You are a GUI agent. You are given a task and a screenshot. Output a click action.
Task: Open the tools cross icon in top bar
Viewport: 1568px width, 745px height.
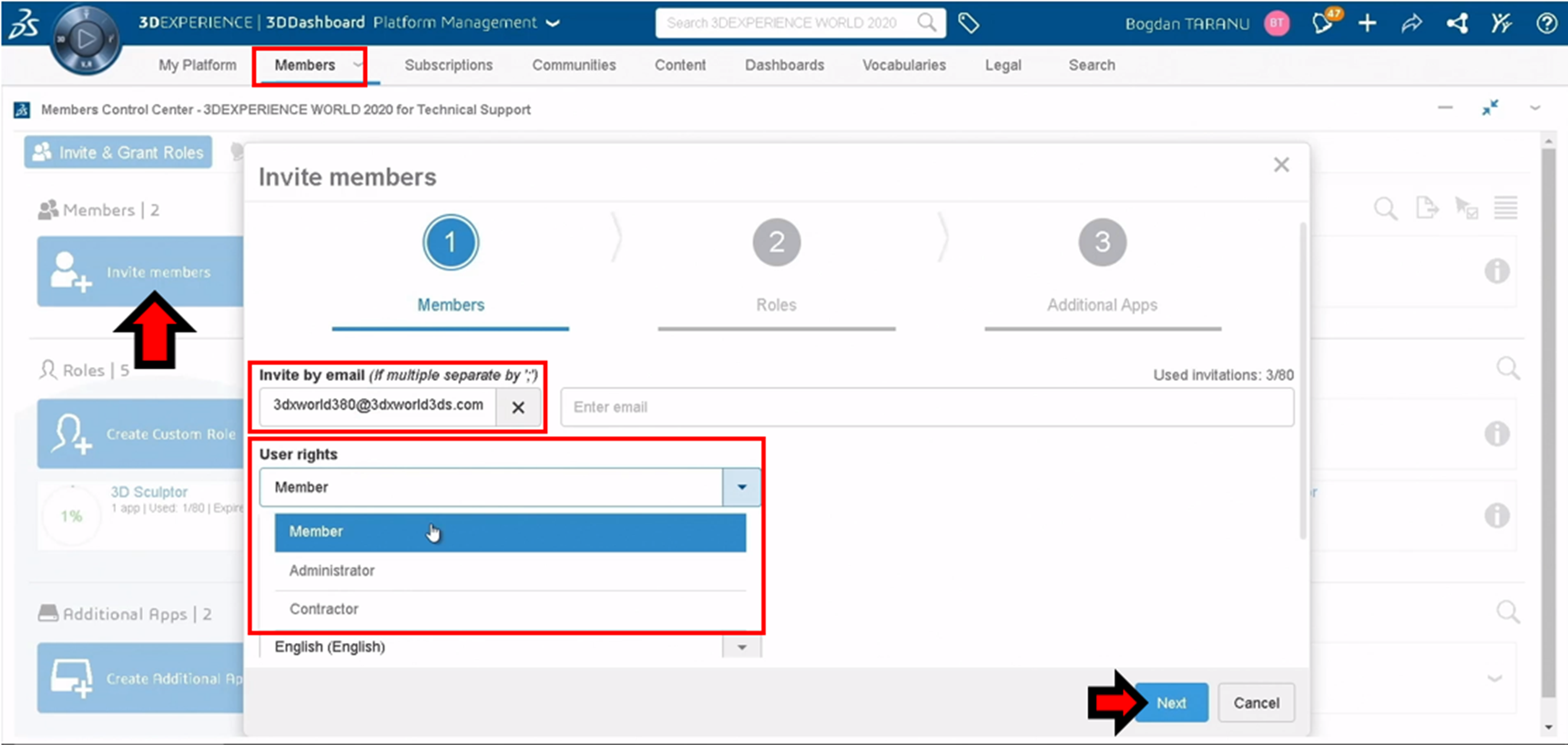pos(1502,24)
